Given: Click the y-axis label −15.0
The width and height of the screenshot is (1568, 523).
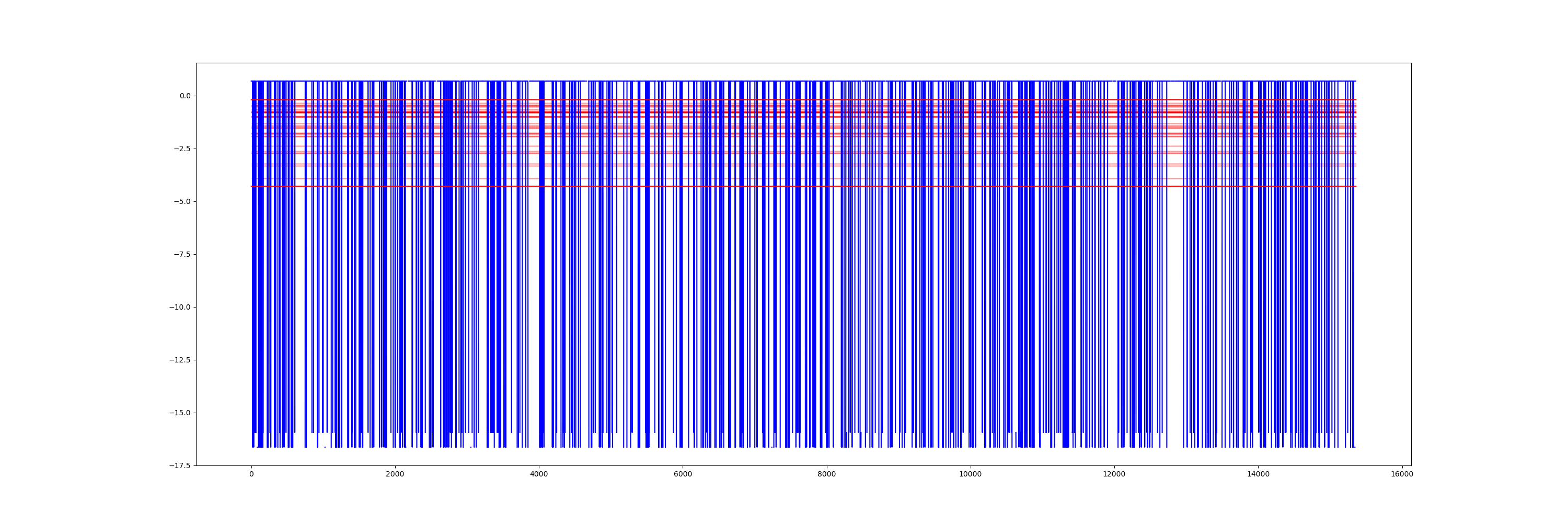Looking at the screenshot, I should 180,413.
